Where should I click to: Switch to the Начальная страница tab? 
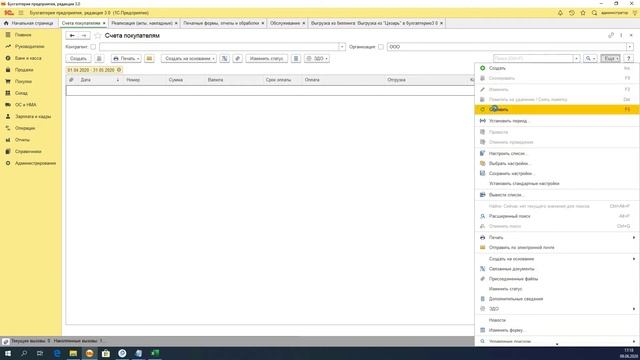29,23
